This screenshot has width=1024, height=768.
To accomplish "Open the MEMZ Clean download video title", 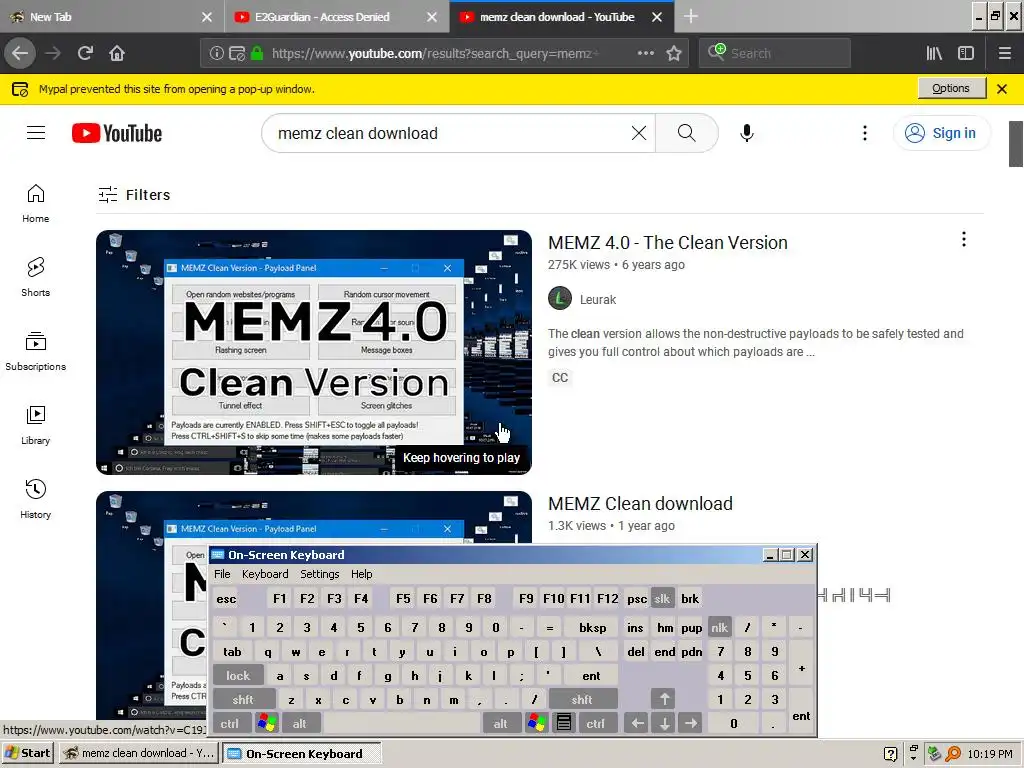I will [x=640, y=504].
